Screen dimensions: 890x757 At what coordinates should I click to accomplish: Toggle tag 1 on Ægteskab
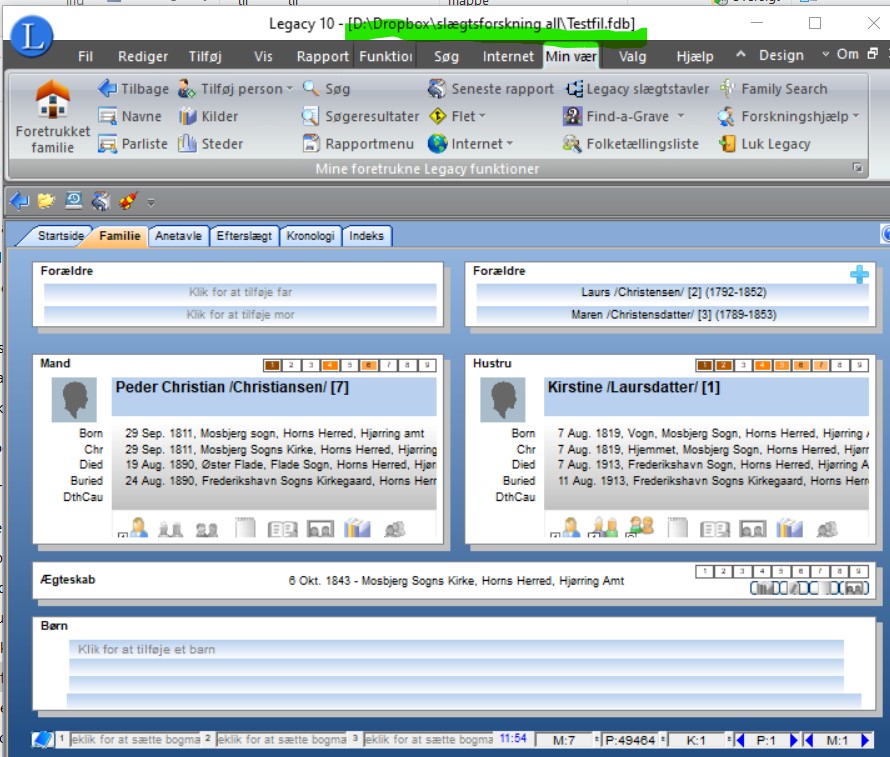pyautogui.click(x=704, y=571)
